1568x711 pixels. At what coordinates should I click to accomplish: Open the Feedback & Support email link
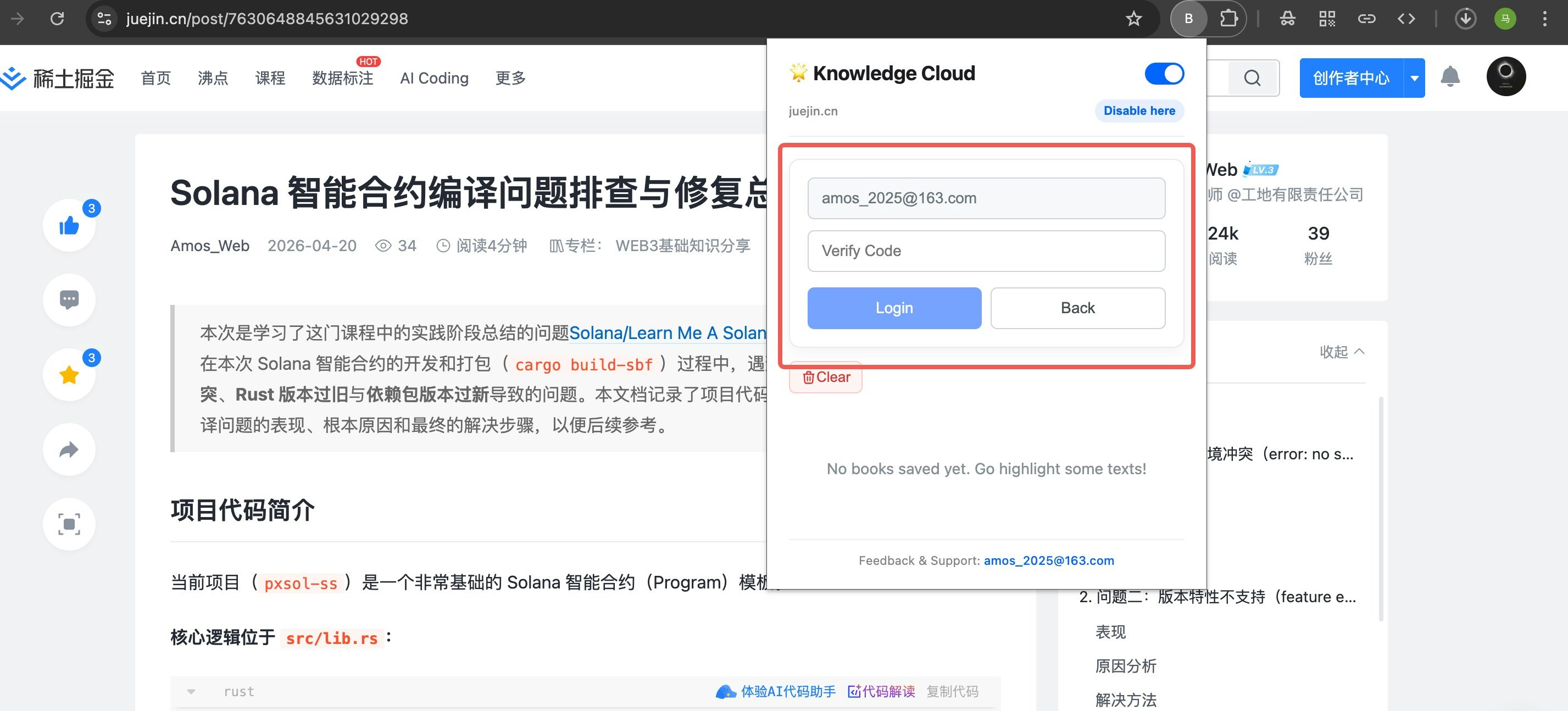tap(1049, 560)
